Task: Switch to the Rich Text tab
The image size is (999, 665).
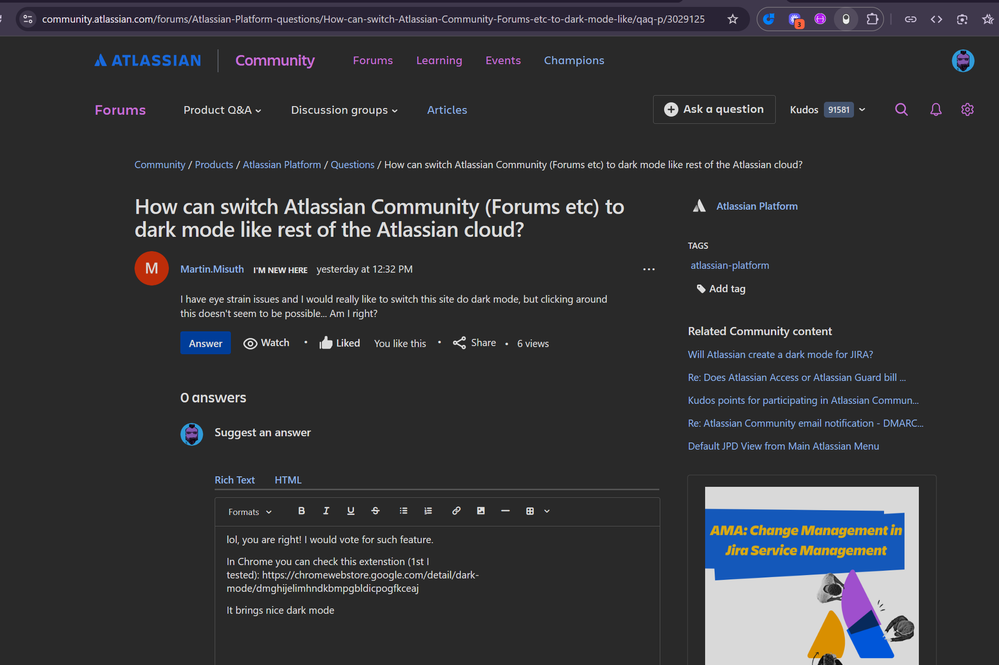Action: coord(234,480)
